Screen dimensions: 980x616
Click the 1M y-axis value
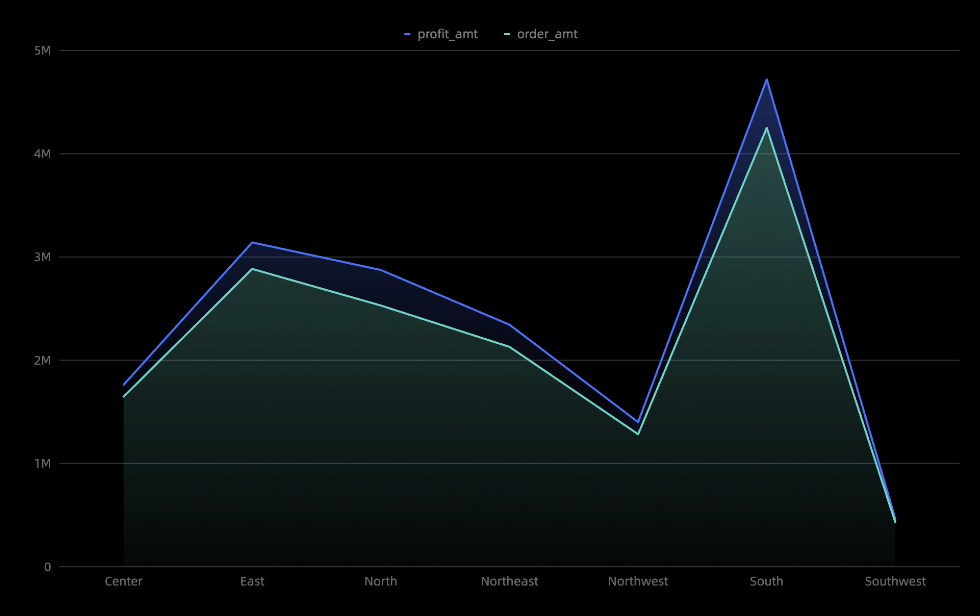(x=42, y=464)
